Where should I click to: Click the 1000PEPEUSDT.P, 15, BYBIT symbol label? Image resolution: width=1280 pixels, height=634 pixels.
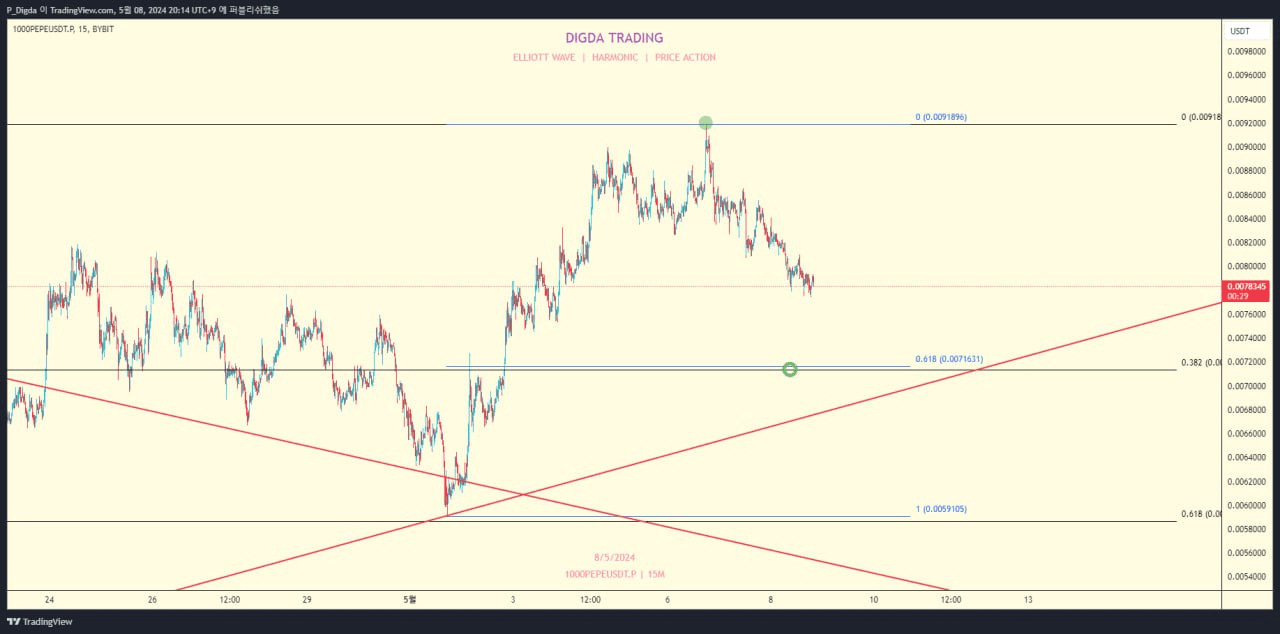(x=63, y=29)
